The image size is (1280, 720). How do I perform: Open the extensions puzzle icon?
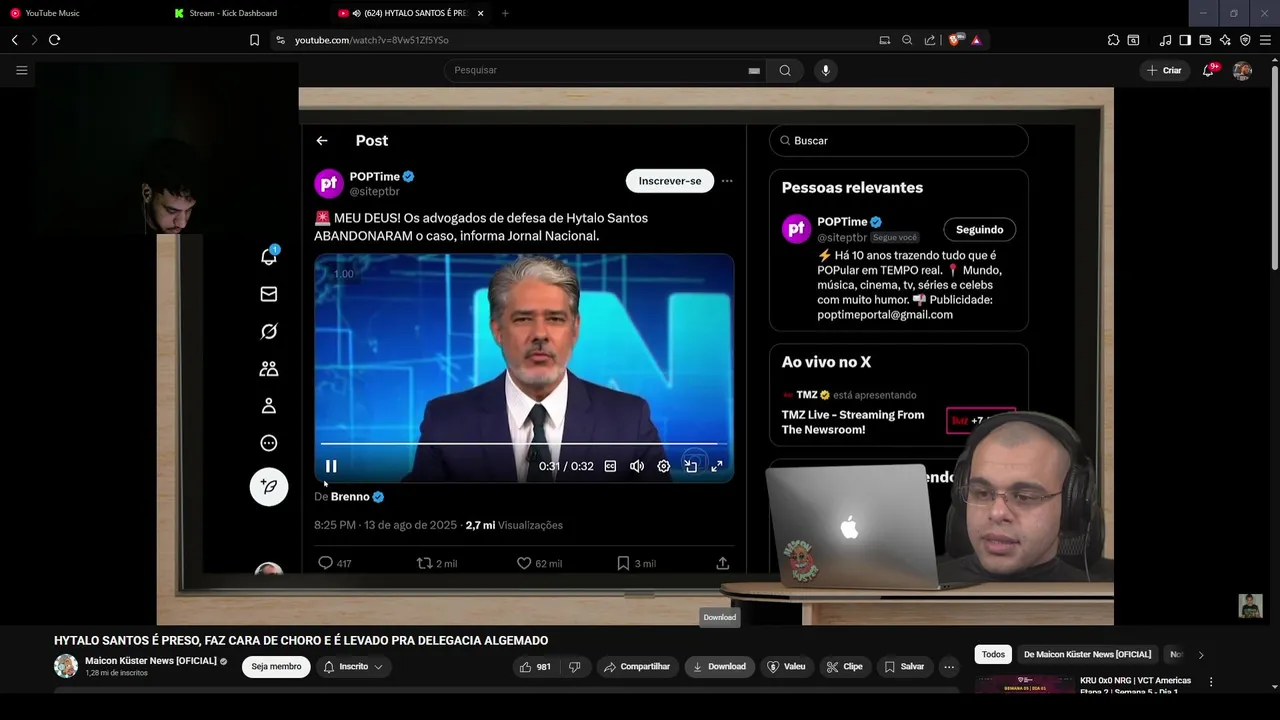(x=1113, y=40)
